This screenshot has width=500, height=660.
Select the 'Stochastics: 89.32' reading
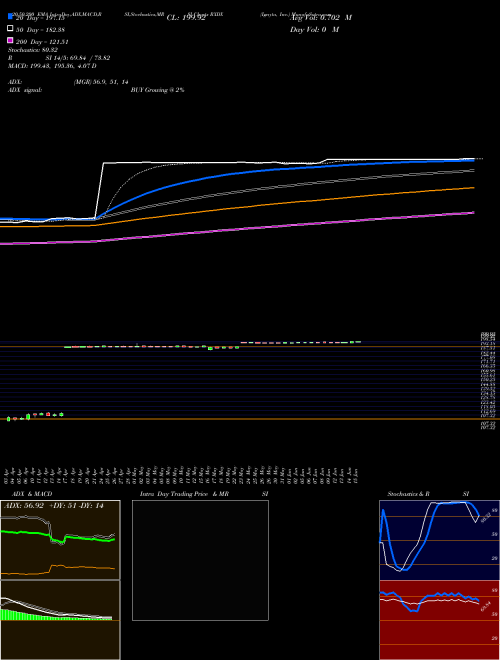[33, 50]
